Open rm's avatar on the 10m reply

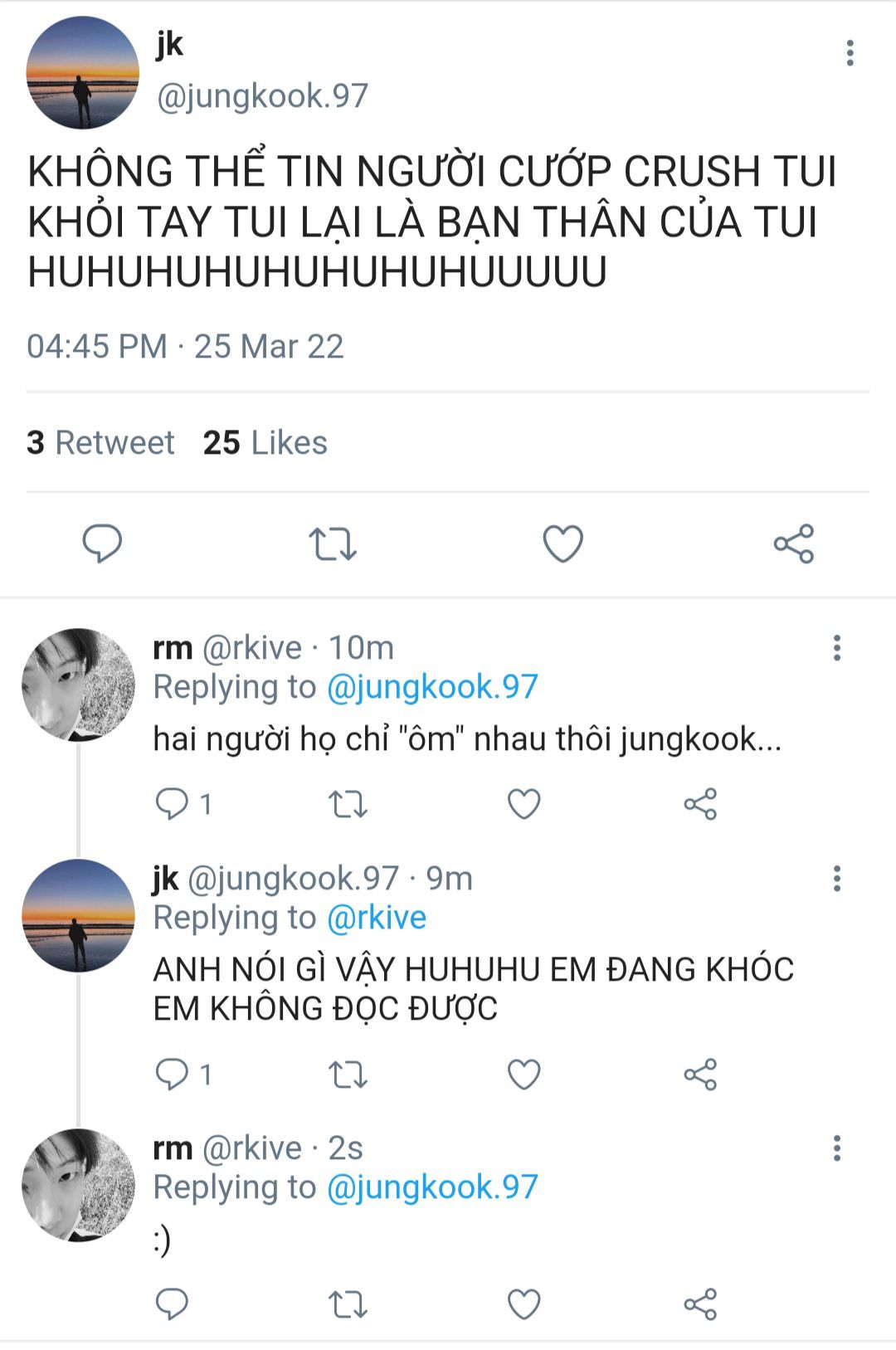click(x=78, y=685)
